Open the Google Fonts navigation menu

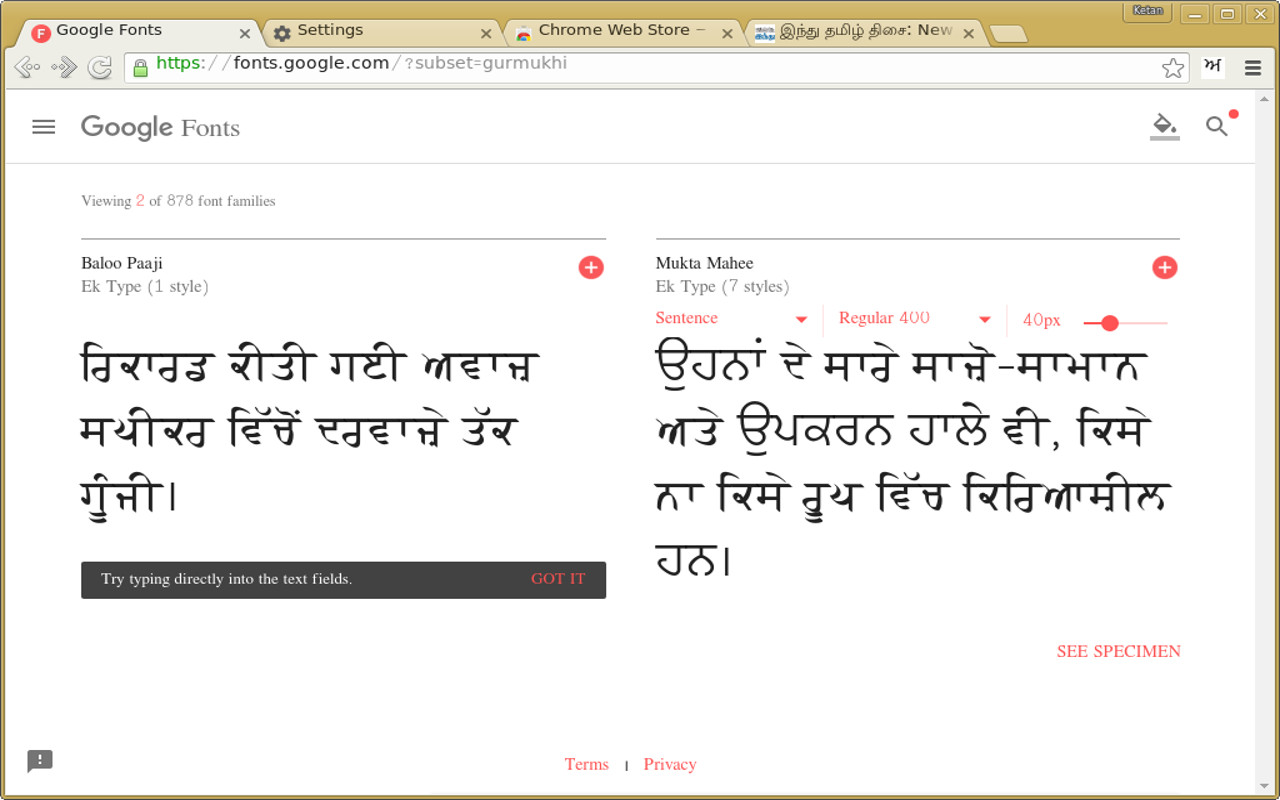tap(43, 127)
